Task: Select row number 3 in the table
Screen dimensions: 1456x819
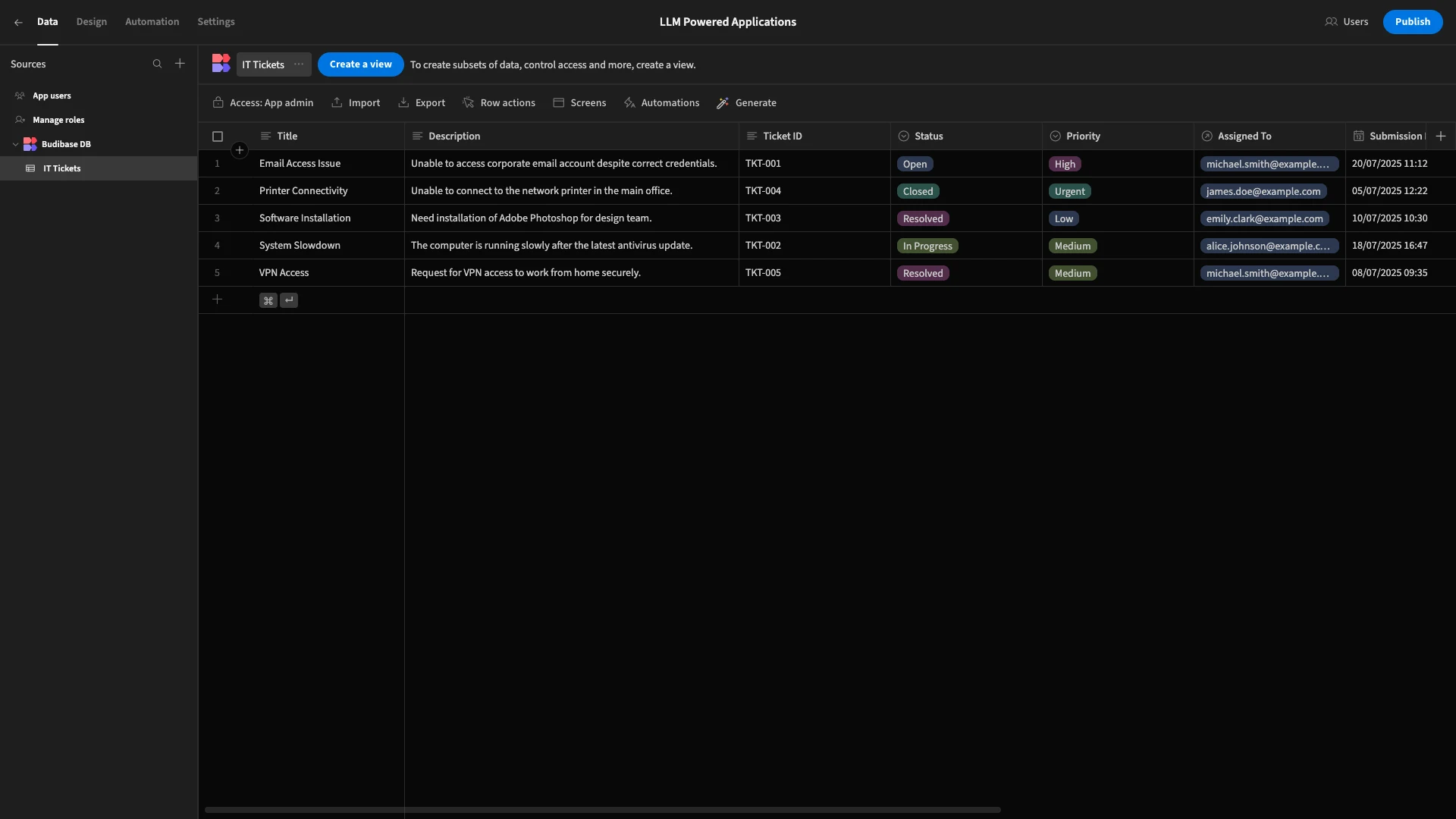Action: pyautogui.click(x=217, y=218)
